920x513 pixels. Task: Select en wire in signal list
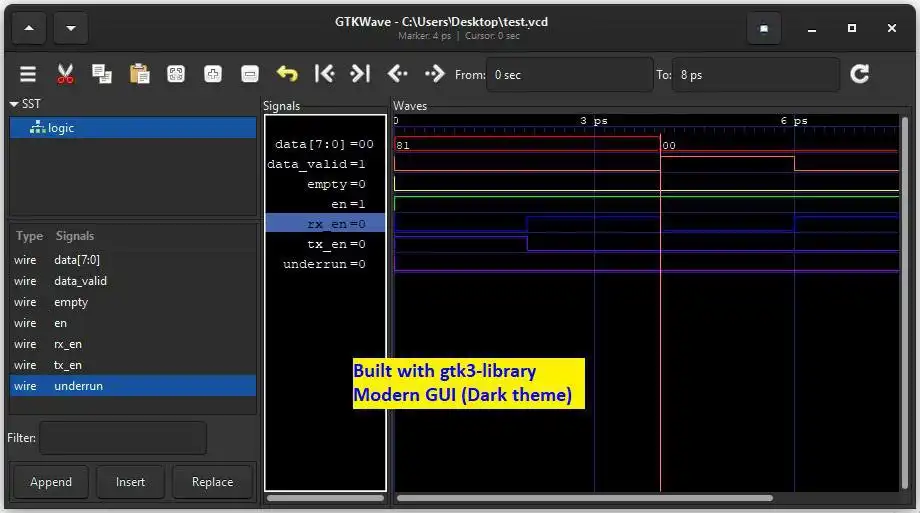point(133,323)
